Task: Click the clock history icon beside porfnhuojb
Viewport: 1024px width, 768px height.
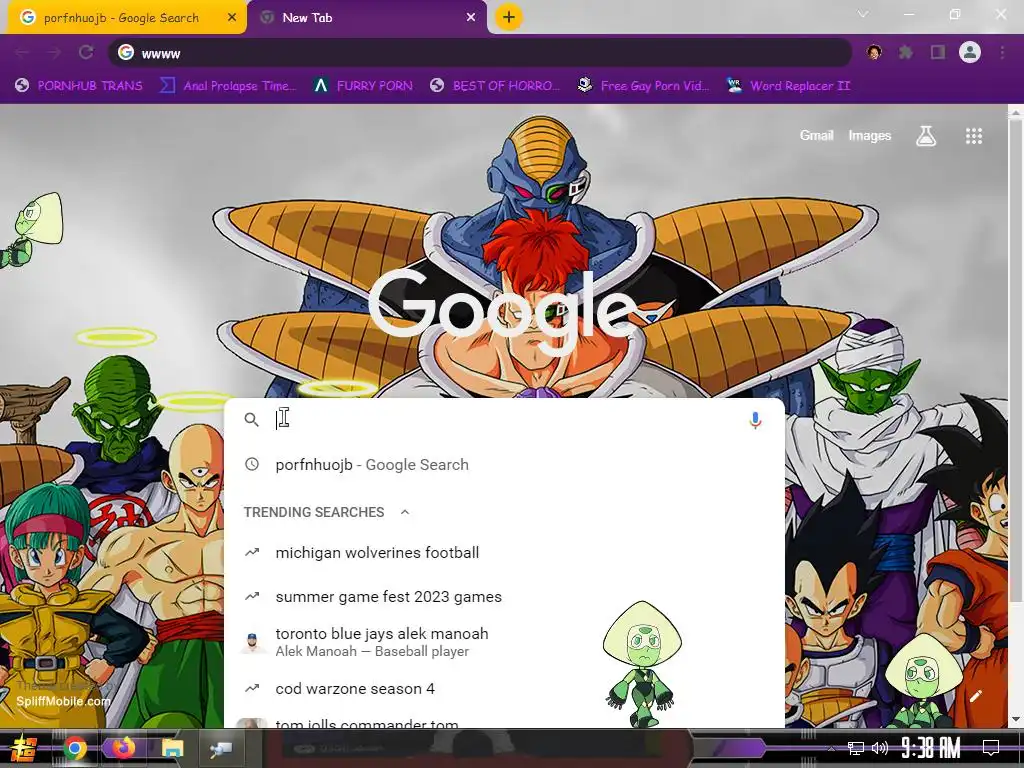Action: (251, 464)
